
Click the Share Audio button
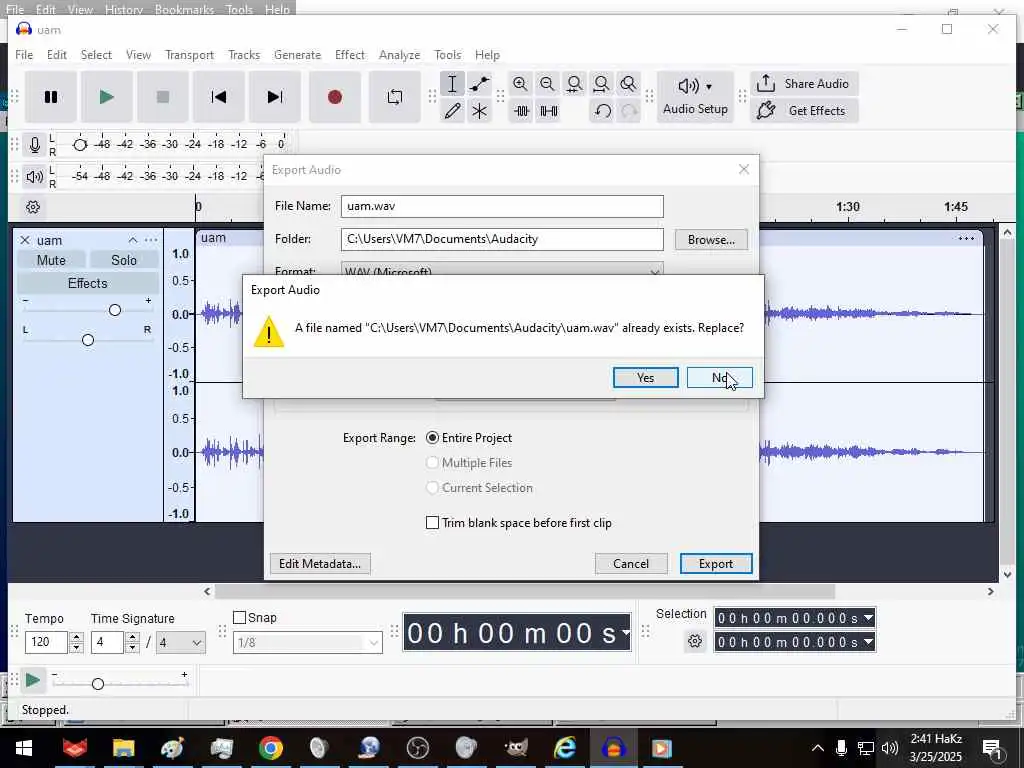click(805, 84)
